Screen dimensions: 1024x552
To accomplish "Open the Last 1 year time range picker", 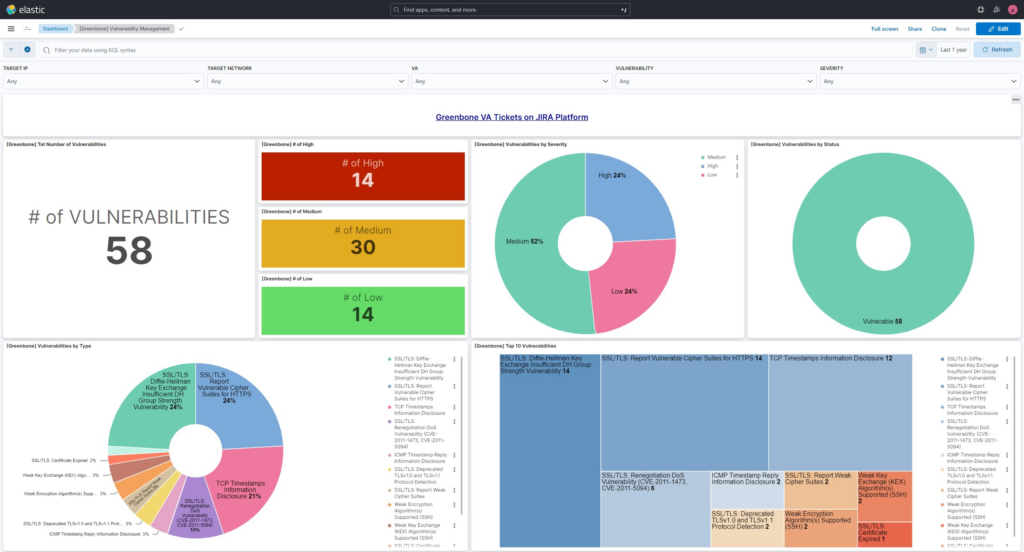I will point(953,50).
